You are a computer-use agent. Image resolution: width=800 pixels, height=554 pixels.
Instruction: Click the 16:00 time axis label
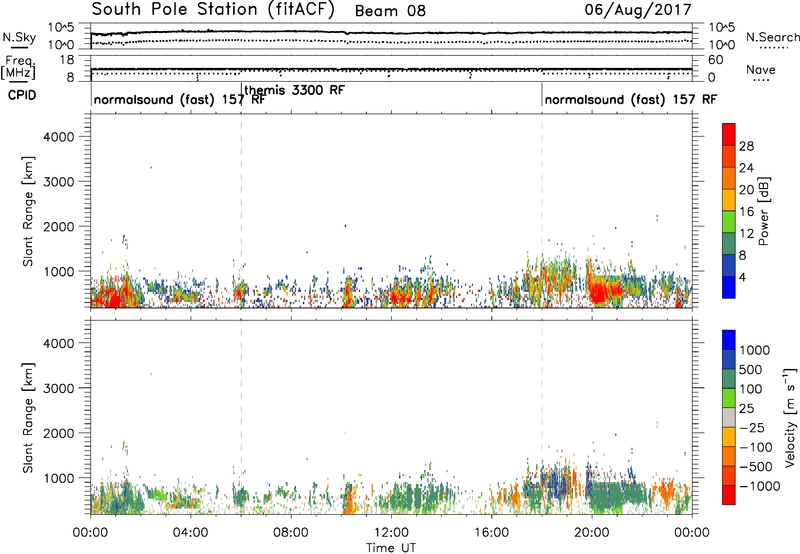point(491,533)
